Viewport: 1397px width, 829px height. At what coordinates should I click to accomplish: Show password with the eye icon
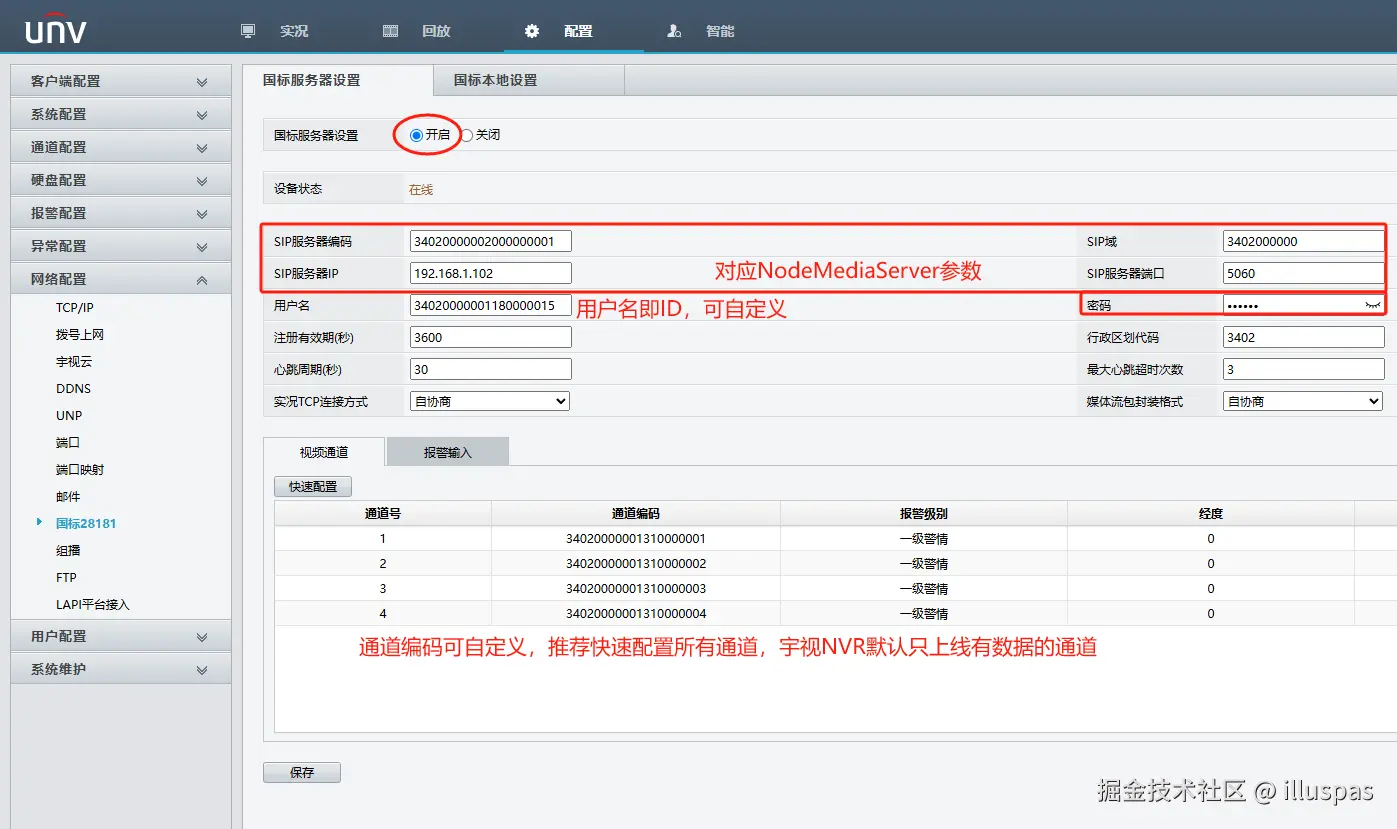coord(1372,304)
